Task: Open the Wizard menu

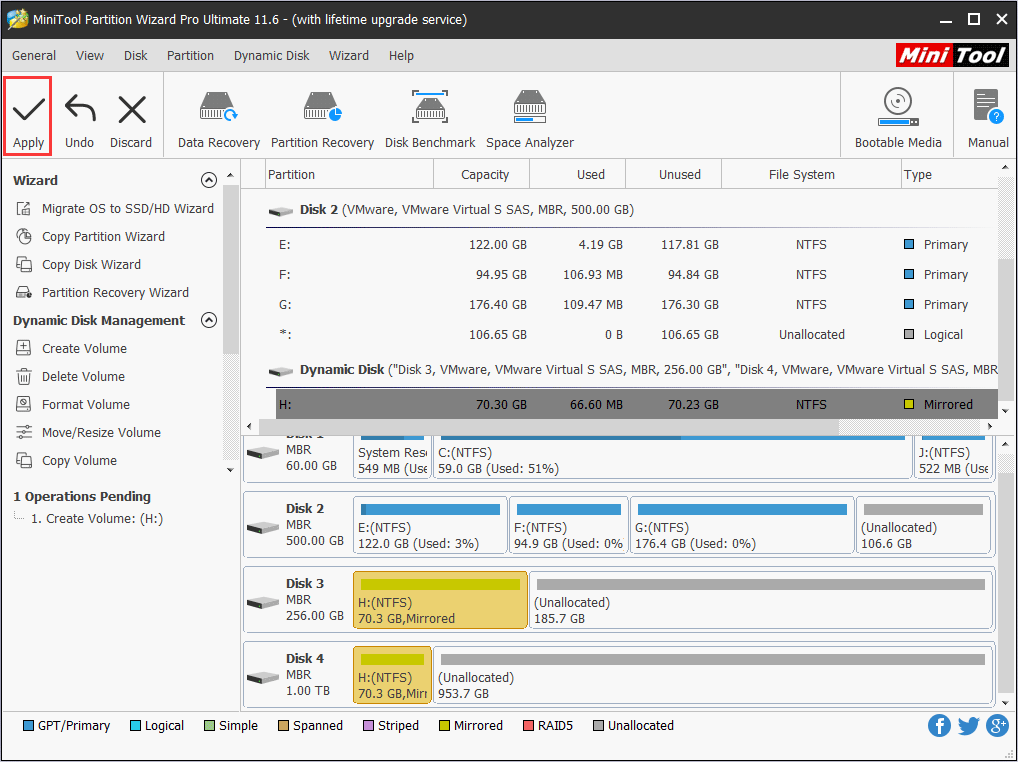Action: coord(349,56)
